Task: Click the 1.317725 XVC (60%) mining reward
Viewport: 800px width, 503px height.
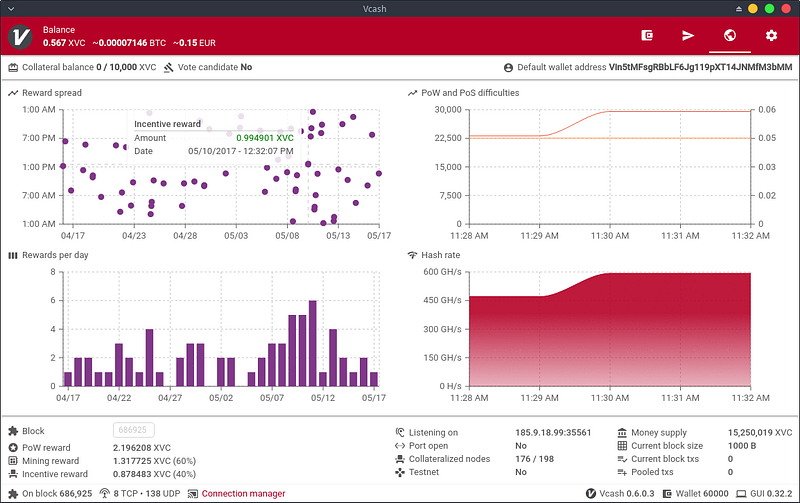Action: [x=155, y=461]
